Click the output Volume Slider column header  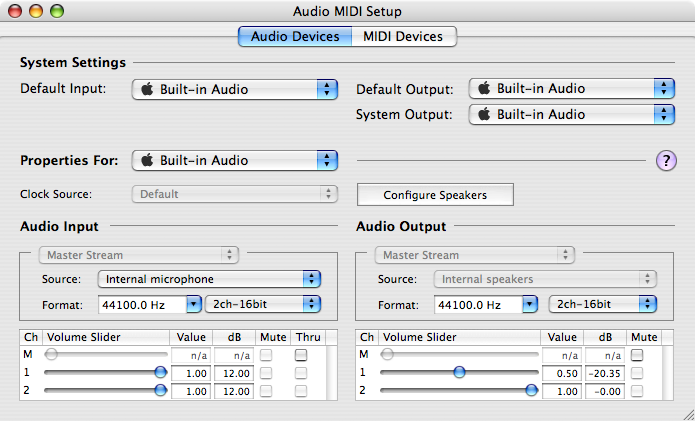(460, 337)
